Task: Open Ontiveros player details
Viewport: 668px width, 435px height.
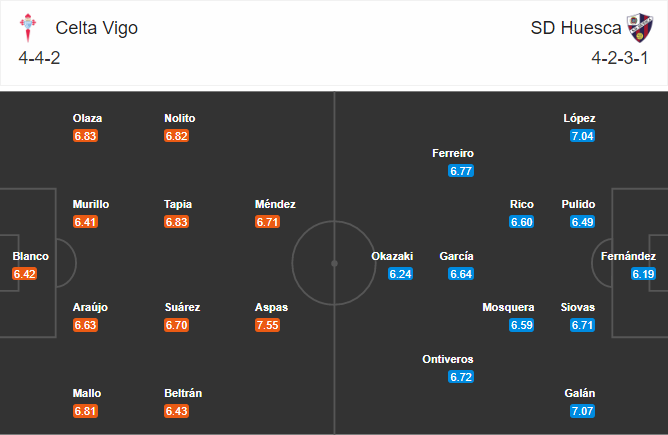Action: tap(448, 359)
